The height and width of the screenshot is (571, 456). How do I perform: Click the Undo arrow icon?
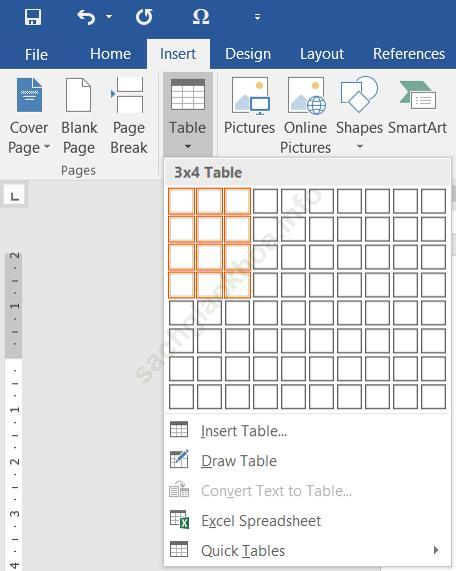[x=86, y=17]
